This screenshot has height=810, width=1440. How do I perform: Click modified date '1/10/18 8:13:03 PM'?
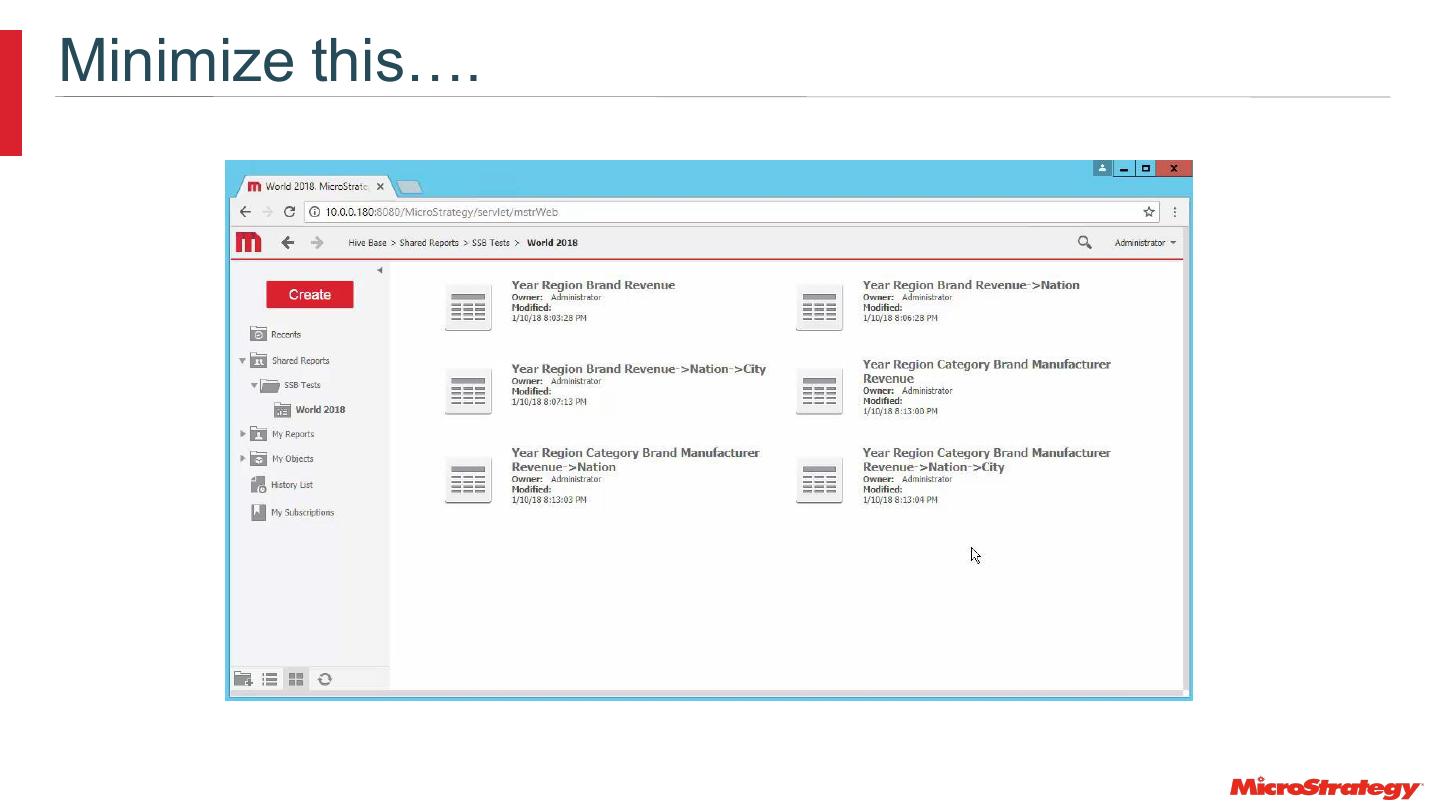(549, 500)
